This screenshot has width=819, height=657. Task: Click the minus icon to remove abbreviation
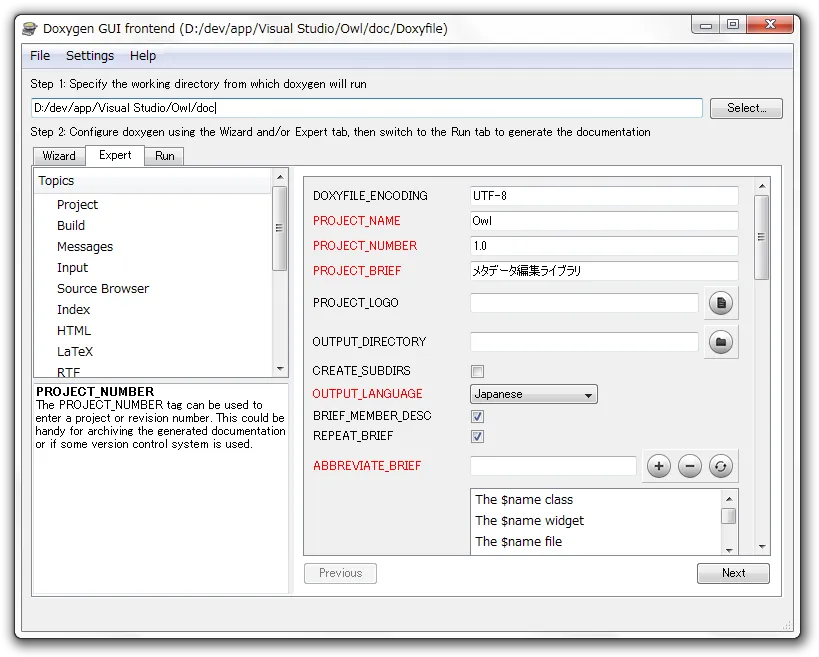690,466
